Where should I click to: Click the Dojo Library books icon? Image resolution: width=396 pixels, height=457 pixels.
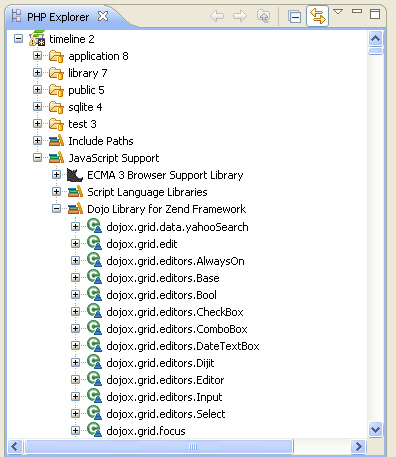[x=75, y=209]
